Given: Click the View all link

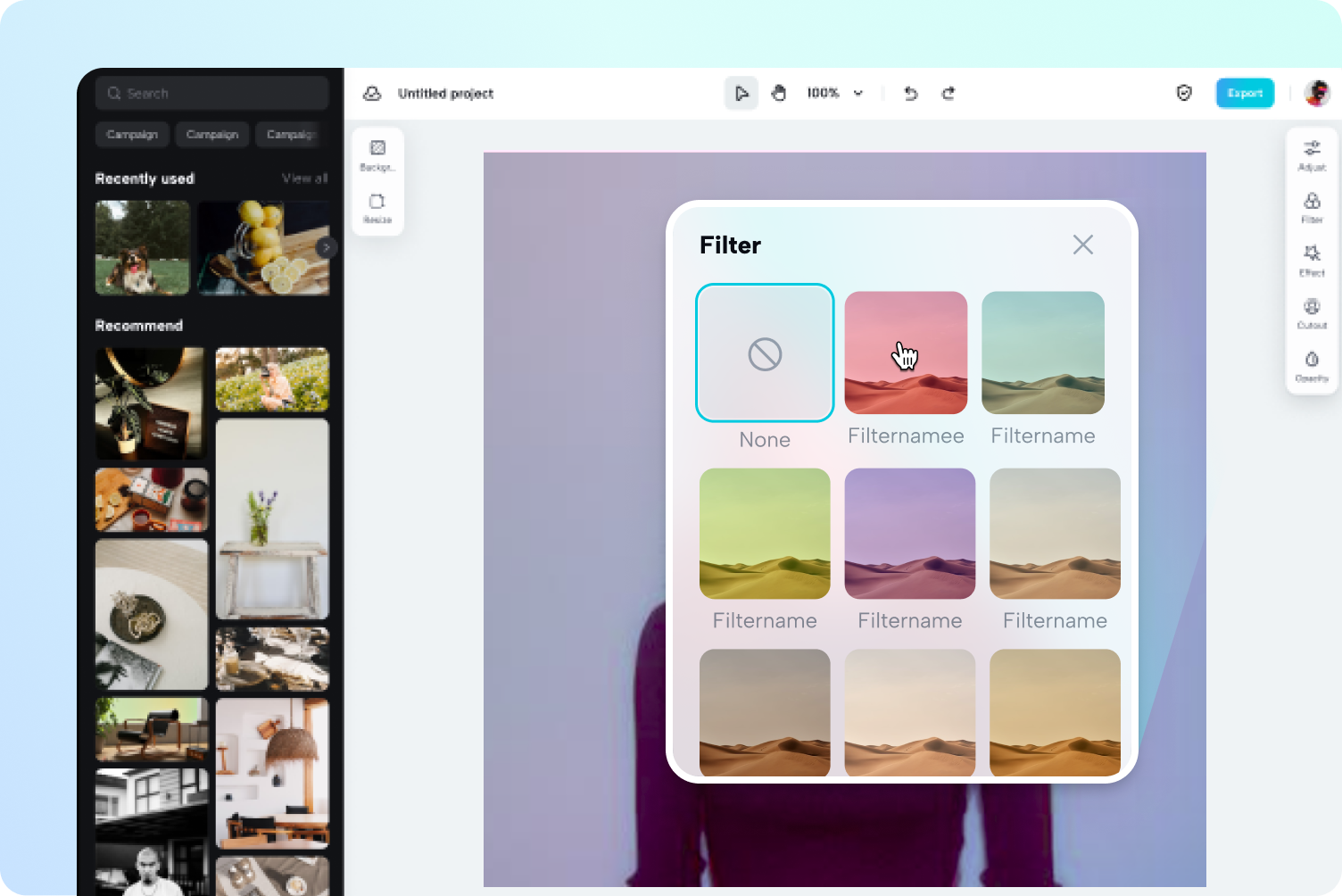Looking at the screenshot, I should point(304,178).
